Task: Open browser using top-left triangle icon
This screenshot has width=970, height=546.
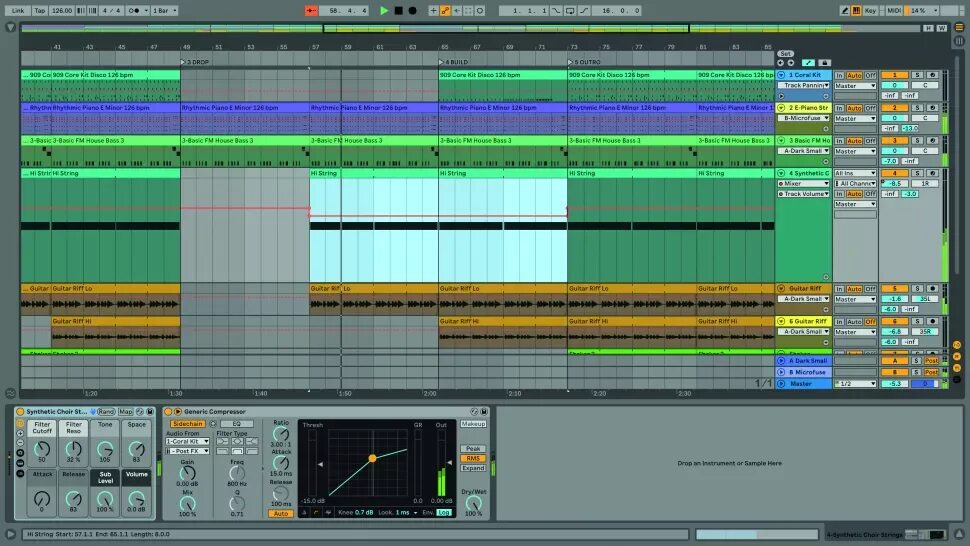Action: click(x=10, y=28)
